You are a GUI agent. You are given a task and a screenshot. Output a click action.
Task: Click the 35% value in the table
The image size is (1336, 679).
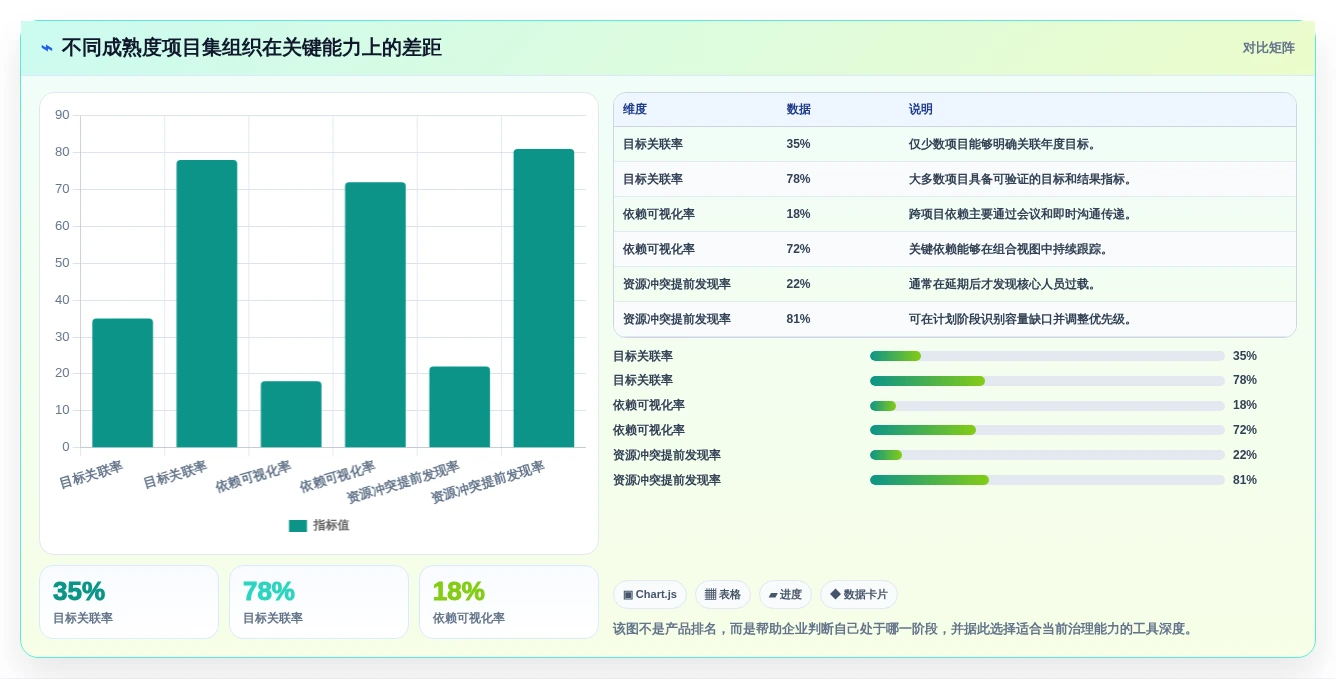point(798,144)
